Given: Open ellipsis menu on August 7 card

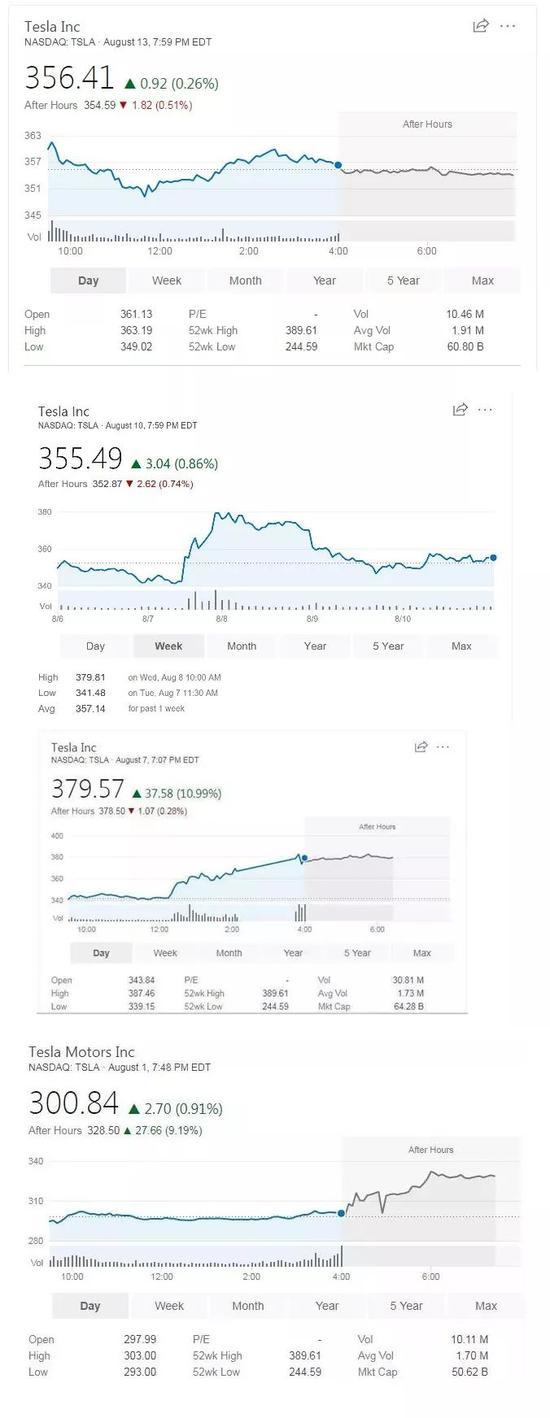Looking at the screenshot, I should coord(444,747).
